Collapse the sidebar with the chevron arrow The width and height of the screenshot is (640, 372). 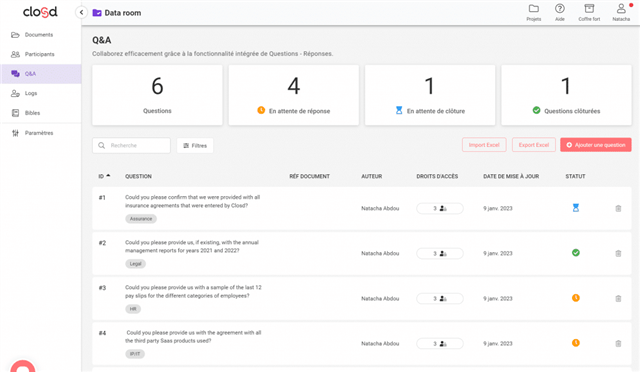click(81, 13)
